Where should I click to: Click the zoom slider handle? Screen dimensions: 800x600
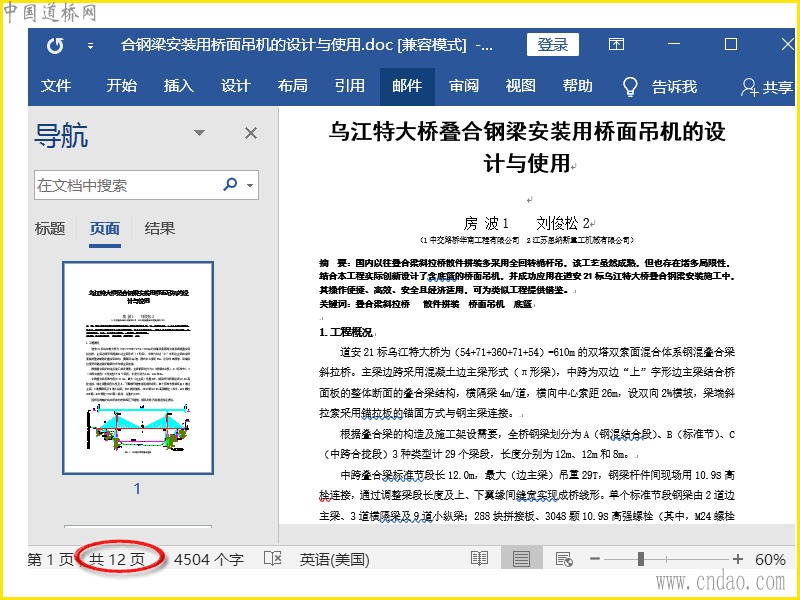point(641,559)
